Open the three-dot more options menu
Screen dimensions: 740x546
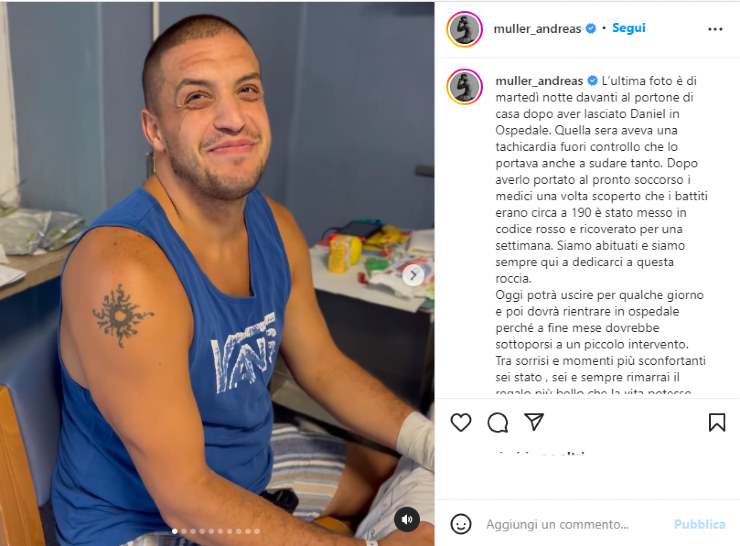coord(715,29)
